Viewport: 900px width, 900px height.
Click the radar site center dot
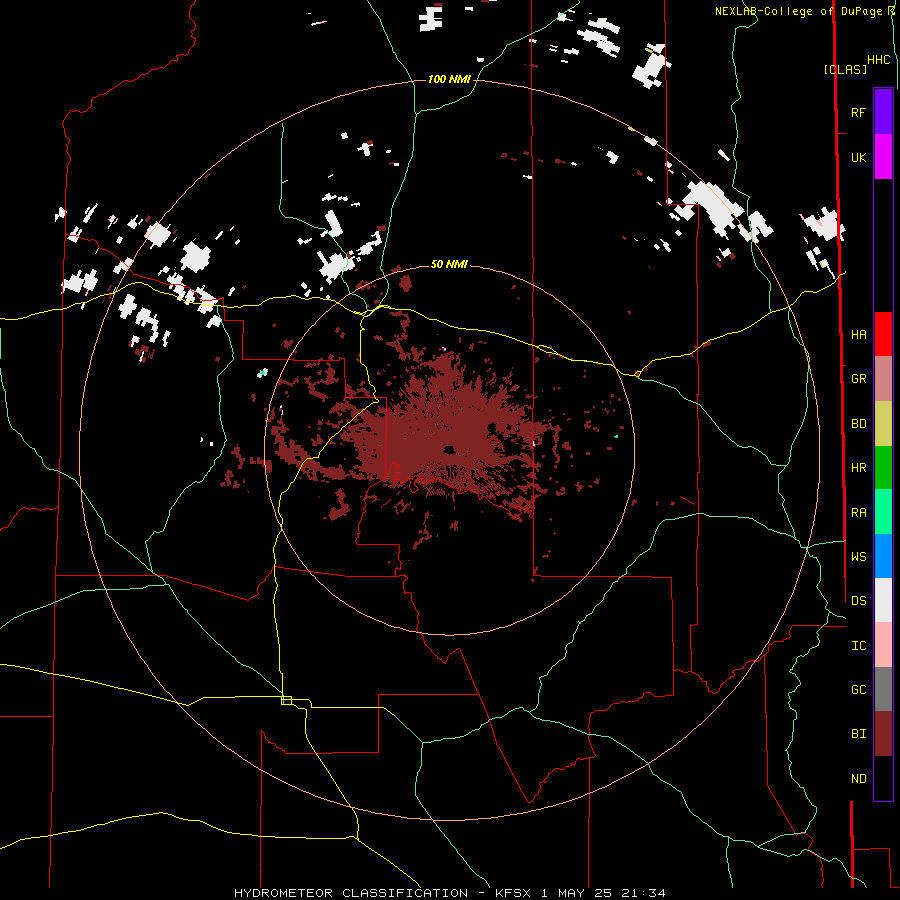pyautogui.click(x=449, y=449)
